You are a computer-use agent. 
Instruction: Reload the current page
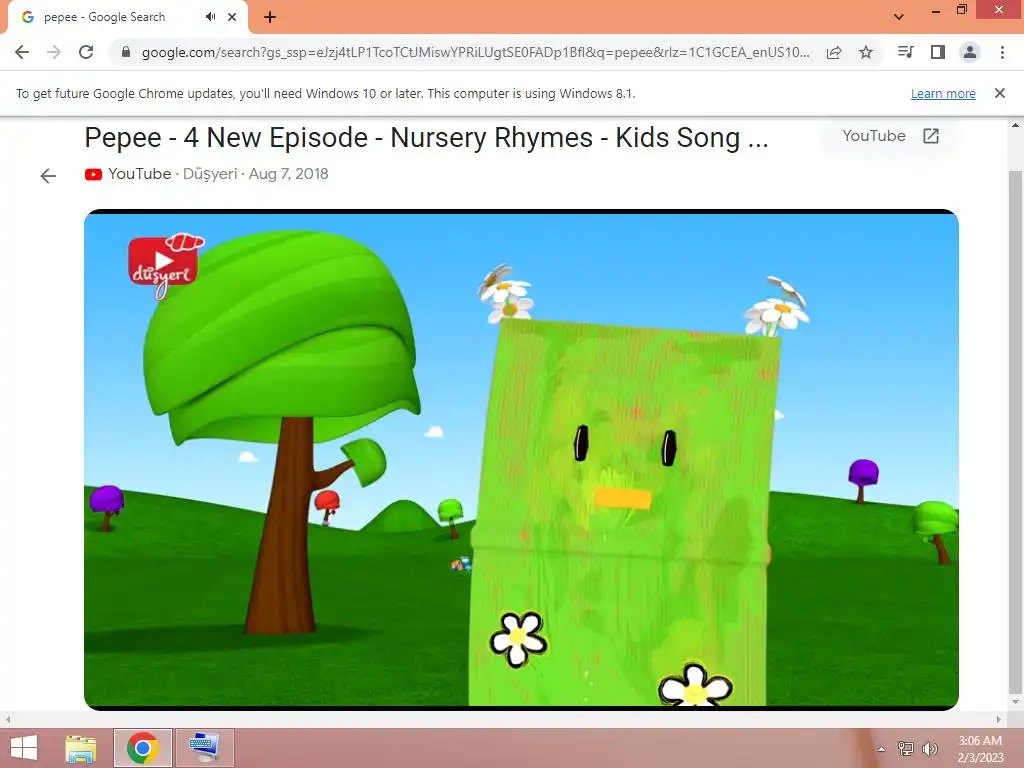[x=86, y=52]
